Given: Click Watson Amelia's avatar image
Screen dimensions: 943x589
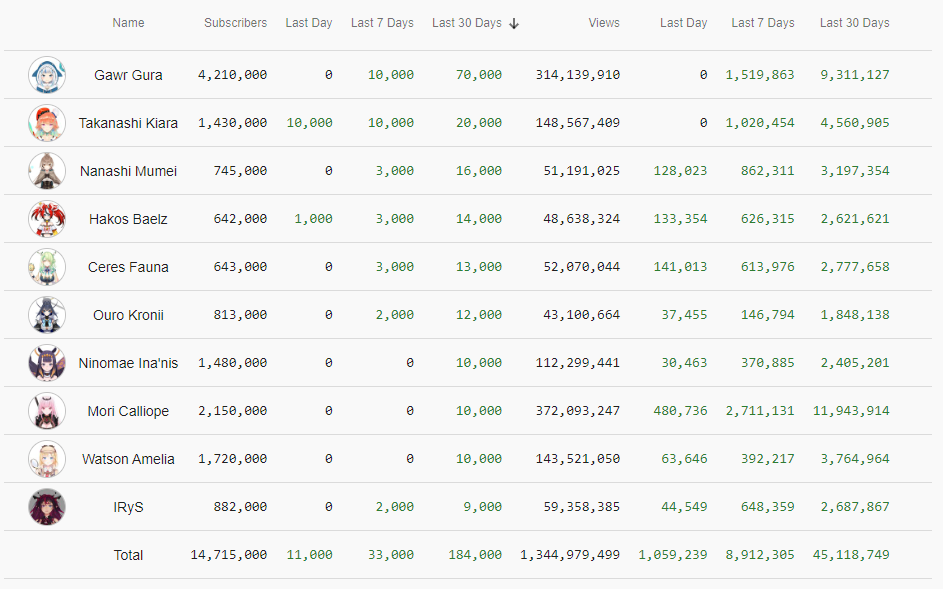Looking at the screenshot, I should [47, 459].
